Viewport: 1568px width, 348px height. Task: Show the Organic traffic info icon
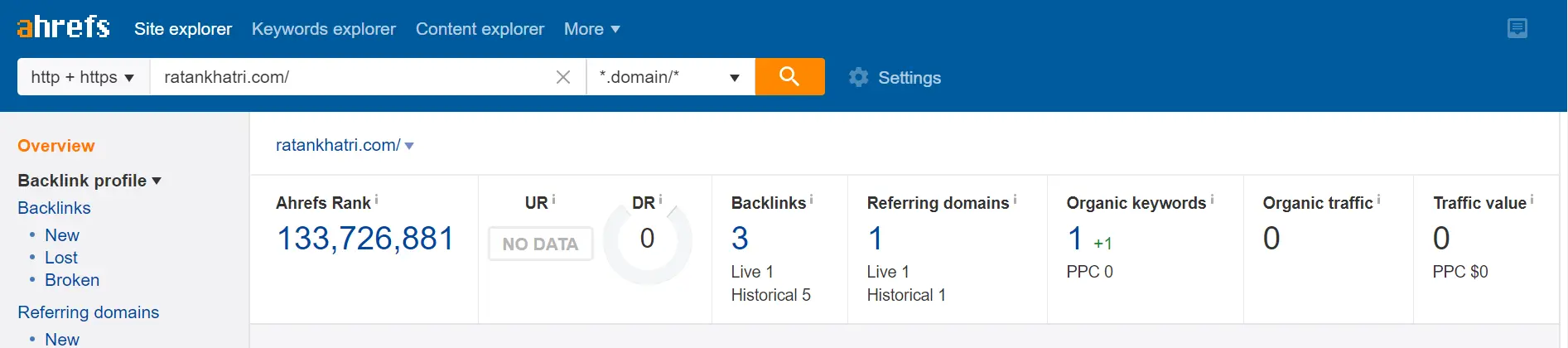pos(1378,200)
